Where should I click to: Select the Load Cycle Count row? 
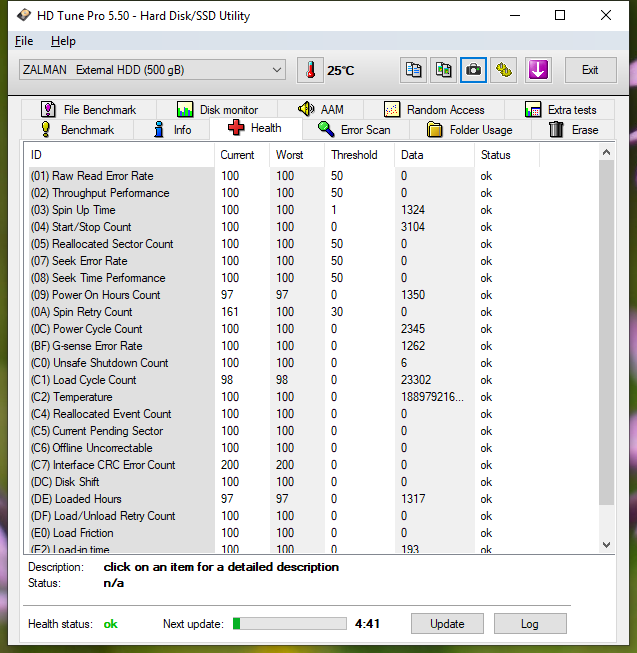283,380
